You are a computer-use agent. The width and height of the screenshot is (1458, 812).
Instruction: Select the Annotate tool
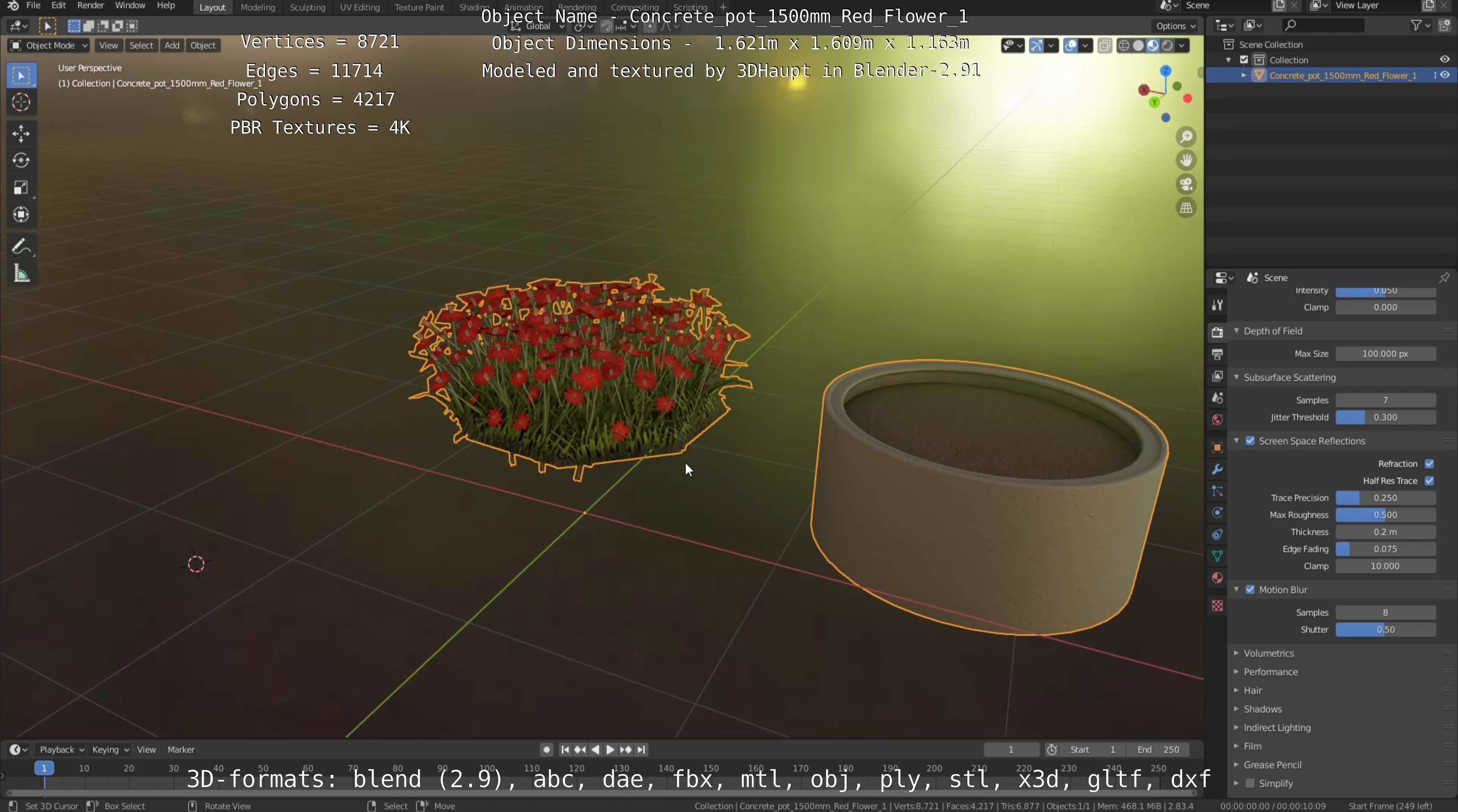click(x=21, y=247)
